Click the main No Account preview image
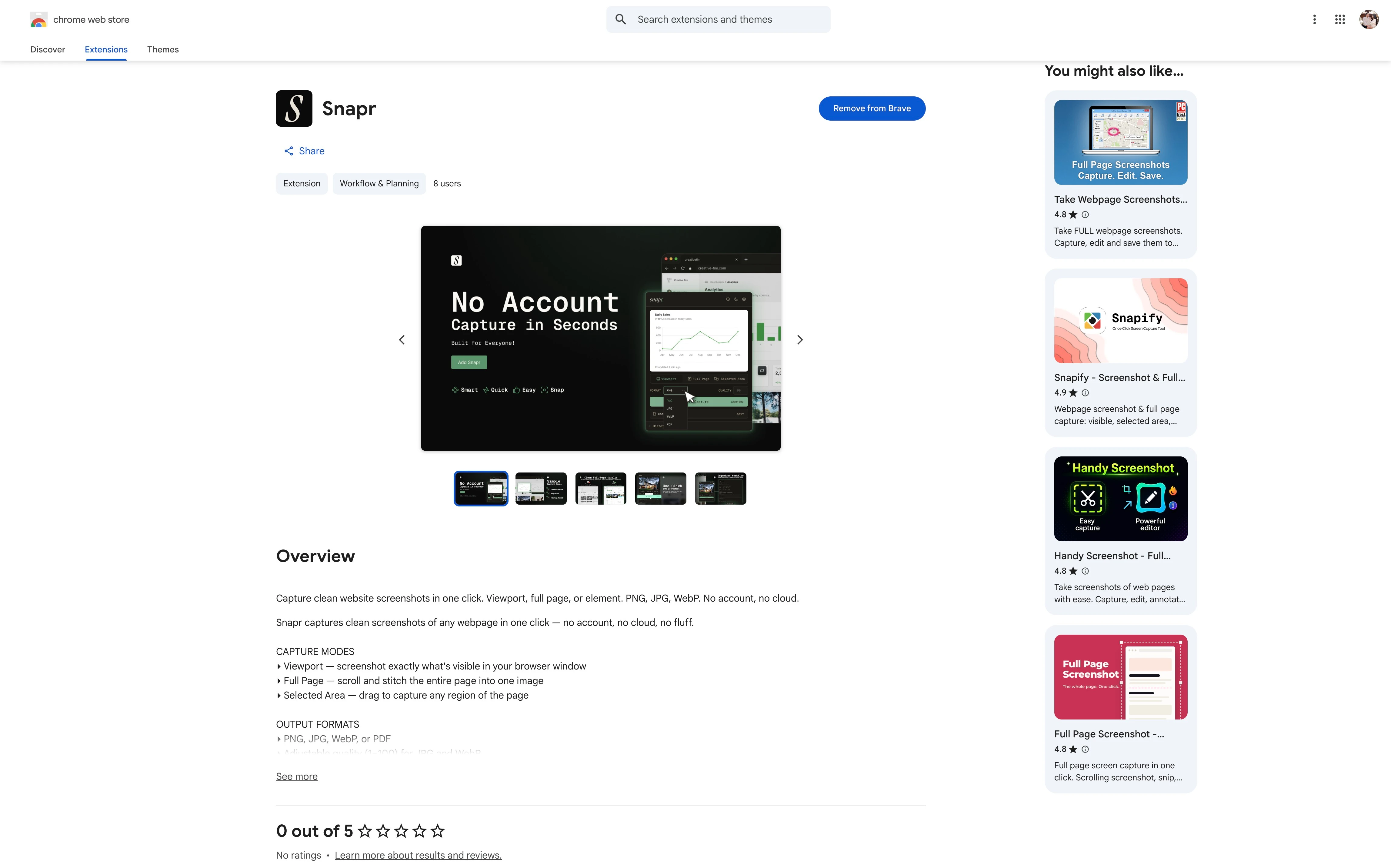The width and height of the screenshot is (1391, 868). pos(601,338)
